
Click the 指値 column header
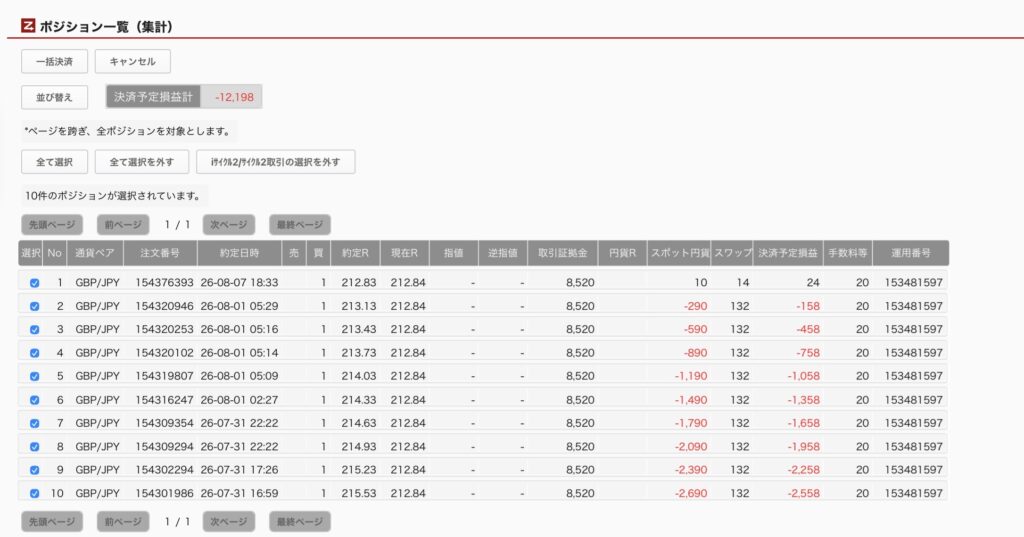tap(454, 253)
